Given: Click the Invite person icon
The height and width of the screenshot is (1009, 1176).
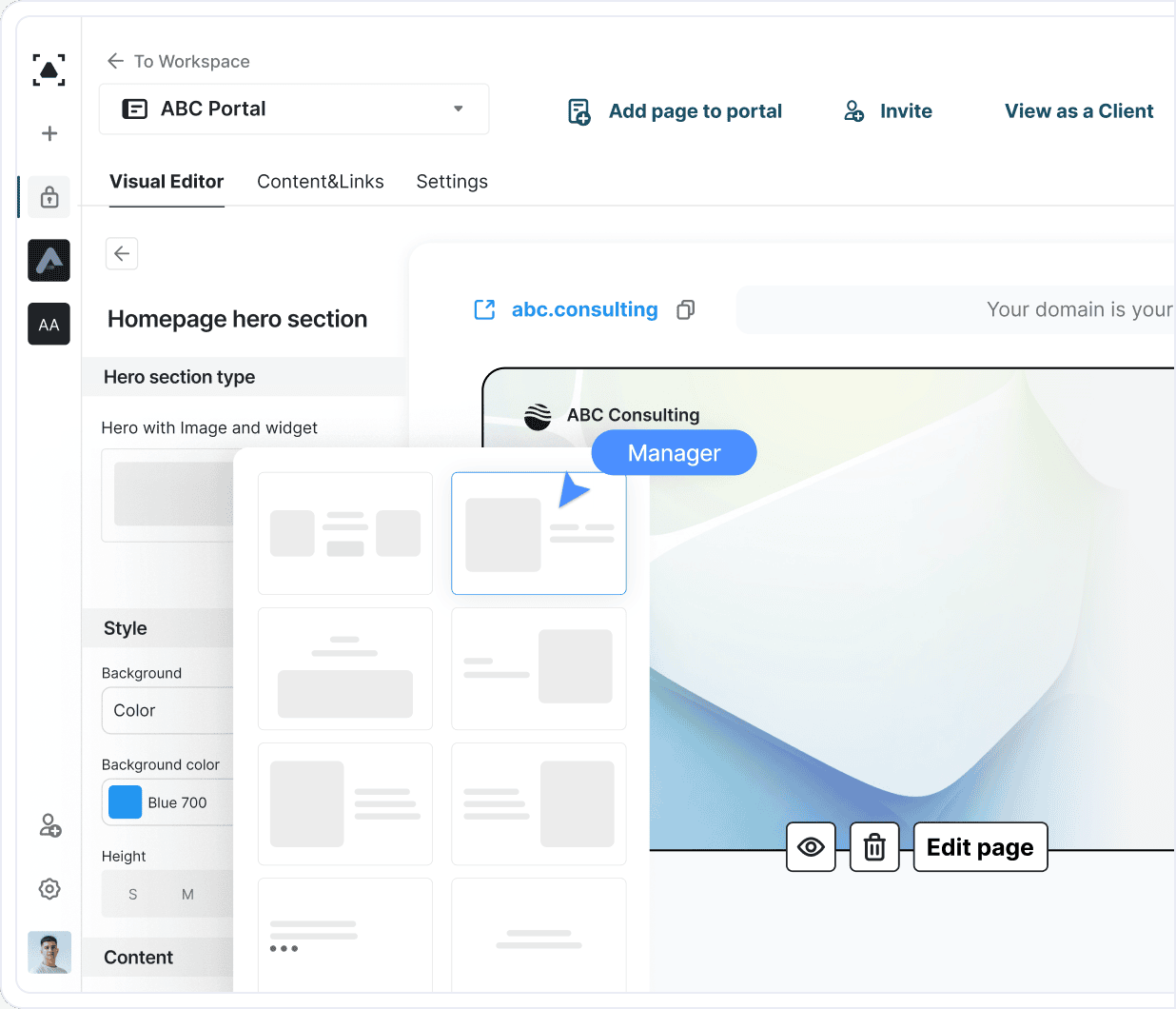Looking at the screenshot, I should point(854,111).
